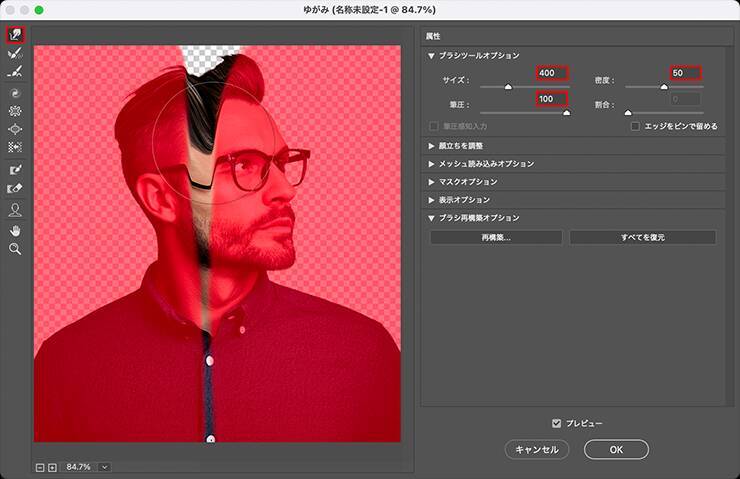Click the すべてを復元 button
Image resolution: width=740 pixels, height=479 pixels.
[x=642, y=237]
